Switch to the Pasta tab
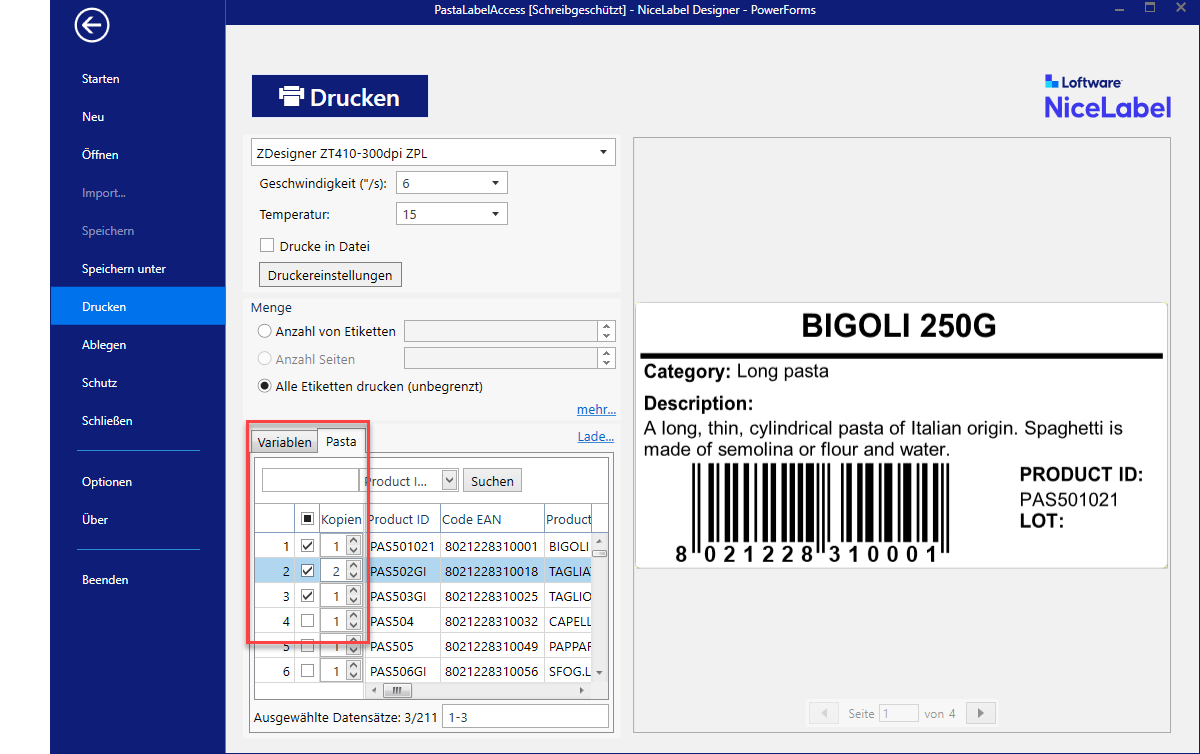The image size is (1200, 754). click(341, 441)
